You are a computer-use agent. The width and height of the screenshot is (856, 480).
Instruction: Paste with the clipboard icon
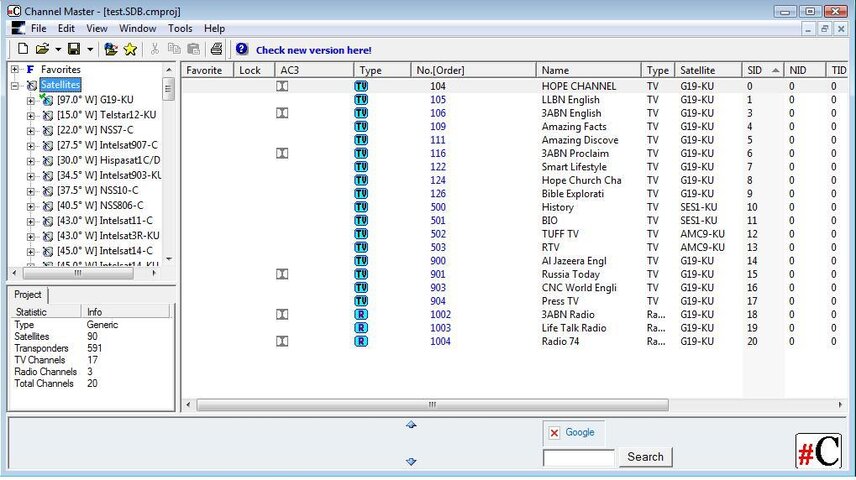point(193,49)
